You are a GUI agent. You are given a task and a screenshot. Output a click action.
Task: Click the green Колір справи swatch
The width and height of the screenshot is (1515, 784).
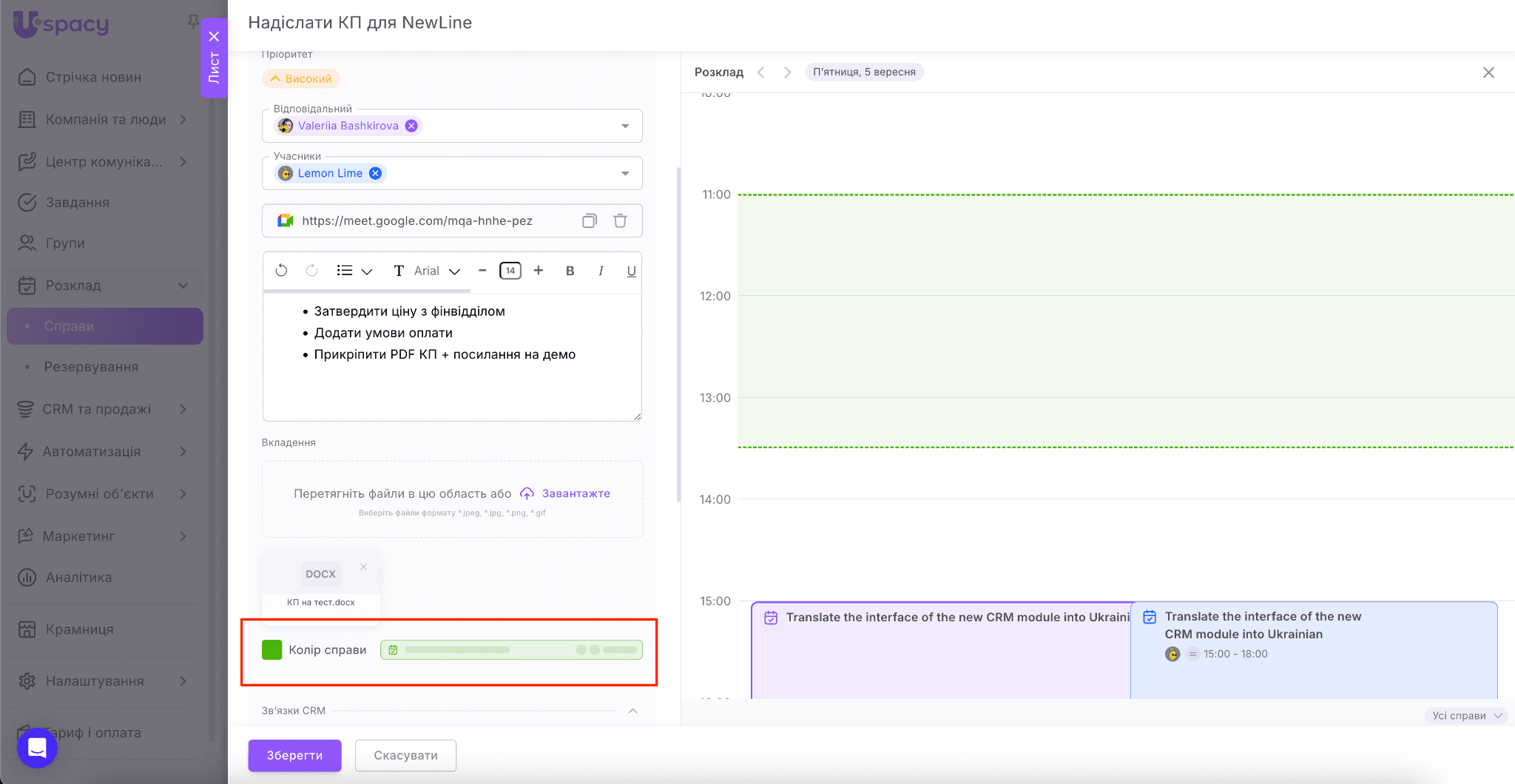pos(272,650)
